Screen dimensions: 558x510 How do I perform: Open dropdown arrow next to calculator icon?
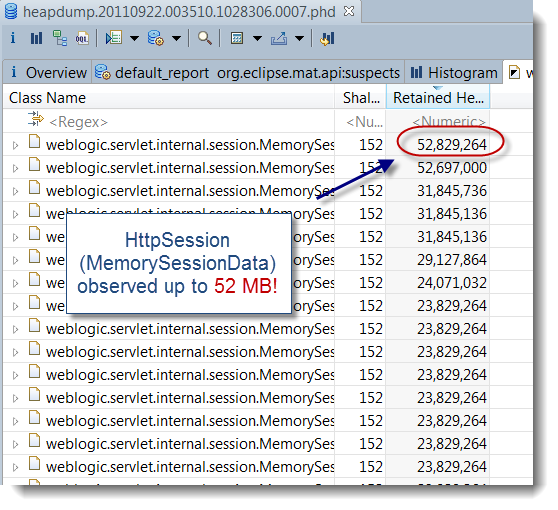pos(258,38)
